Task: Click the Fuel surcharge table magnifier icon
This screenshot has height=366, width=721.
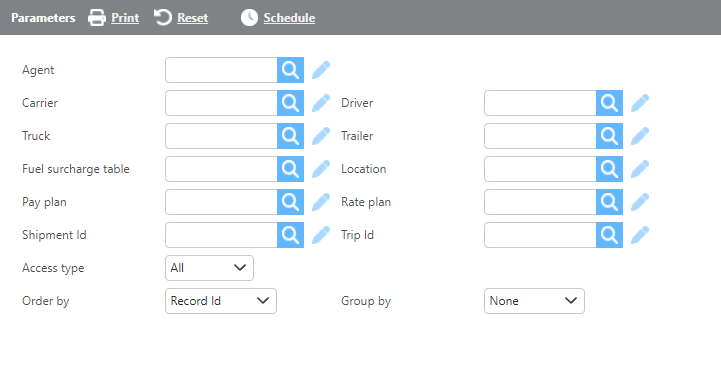Action: point(290,169)
